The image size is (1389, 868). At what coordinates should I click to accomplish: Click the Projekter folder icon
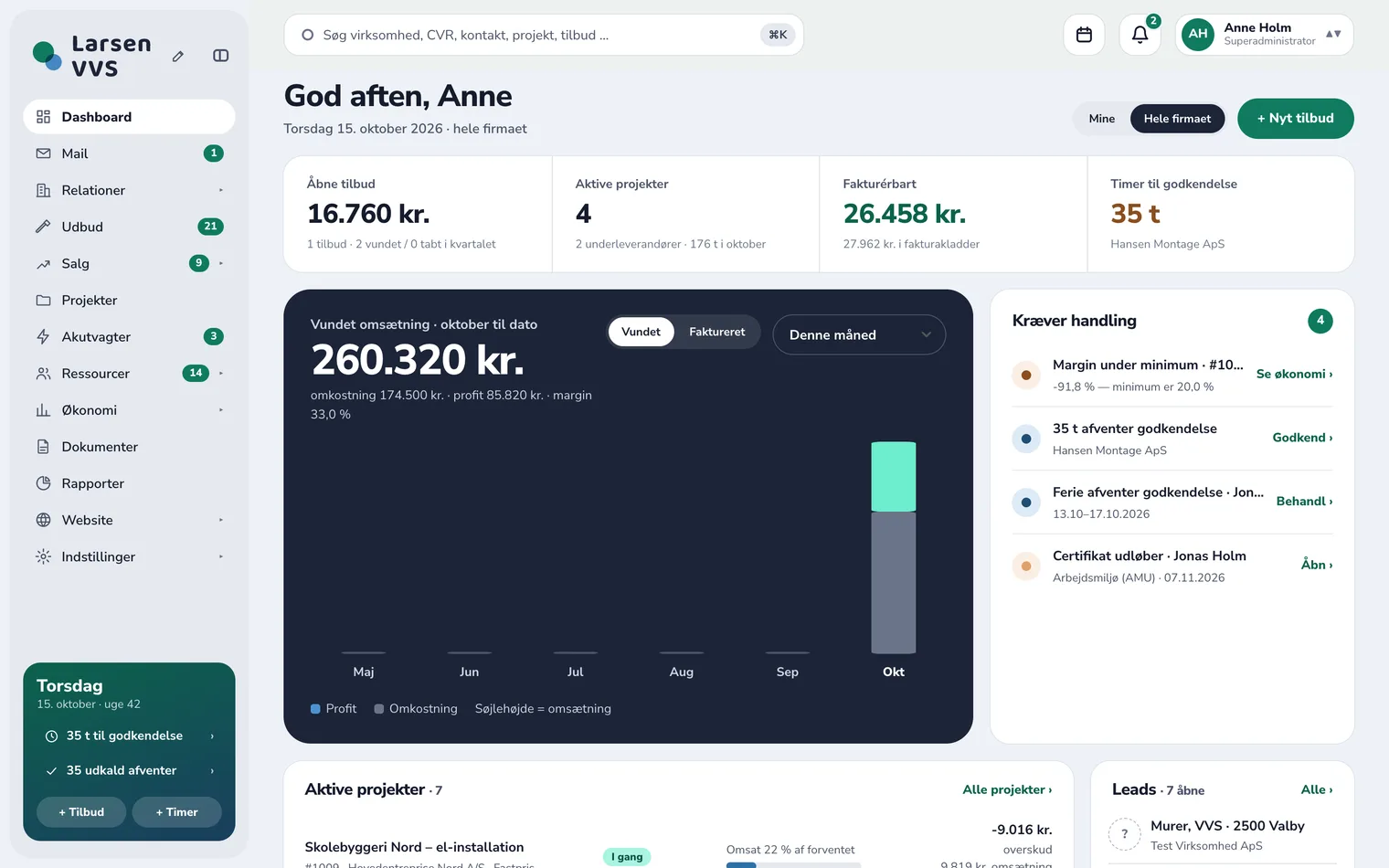coord(43,300)
